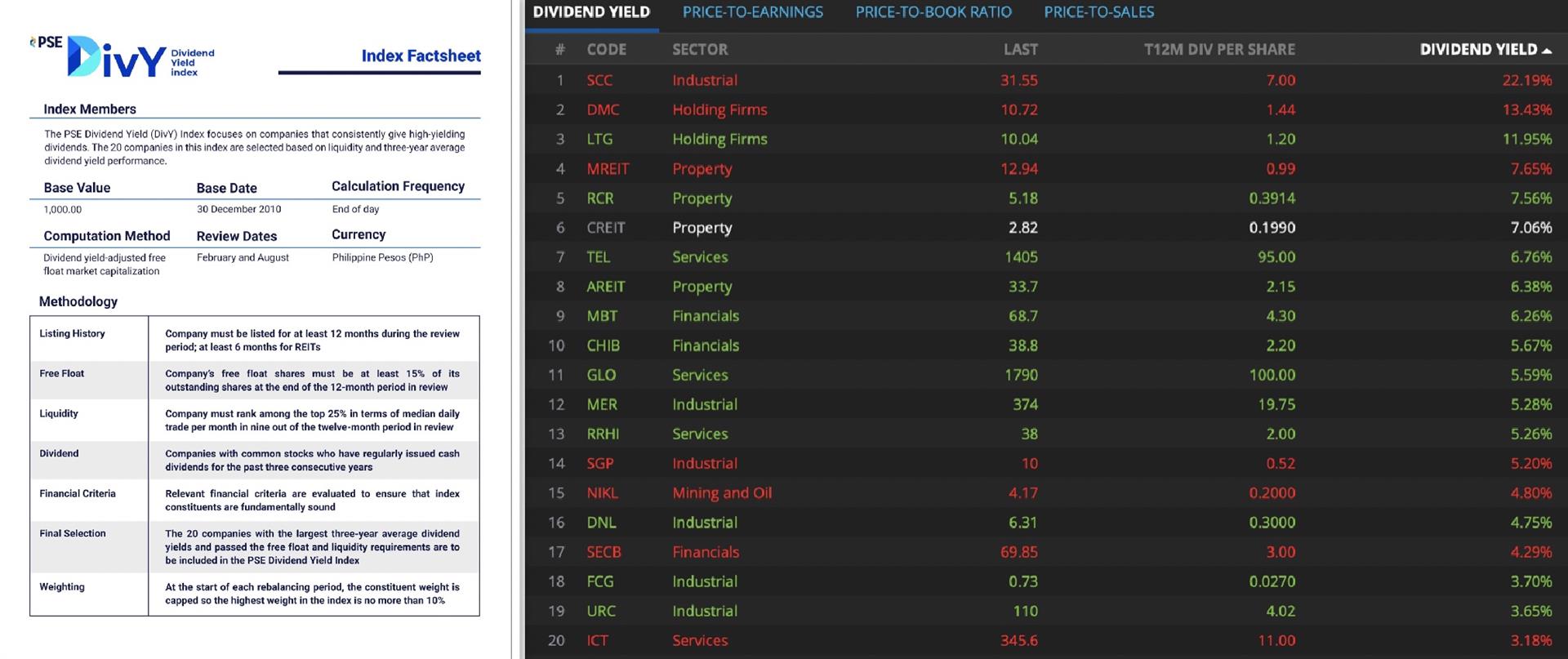Click the Listing History methodology label
The image size is (1568, 659).
point(72,333)
